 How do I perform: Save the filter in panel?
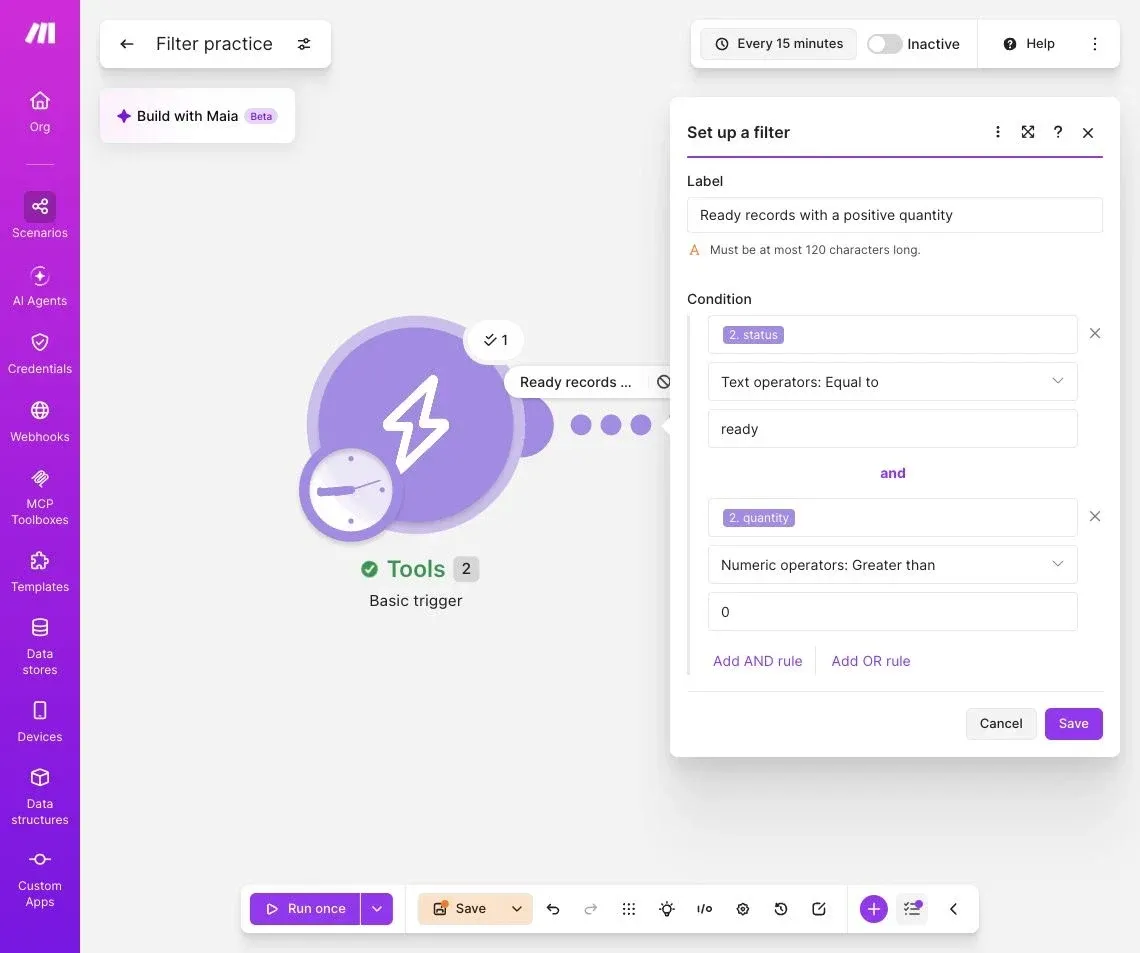[1073, 723]
